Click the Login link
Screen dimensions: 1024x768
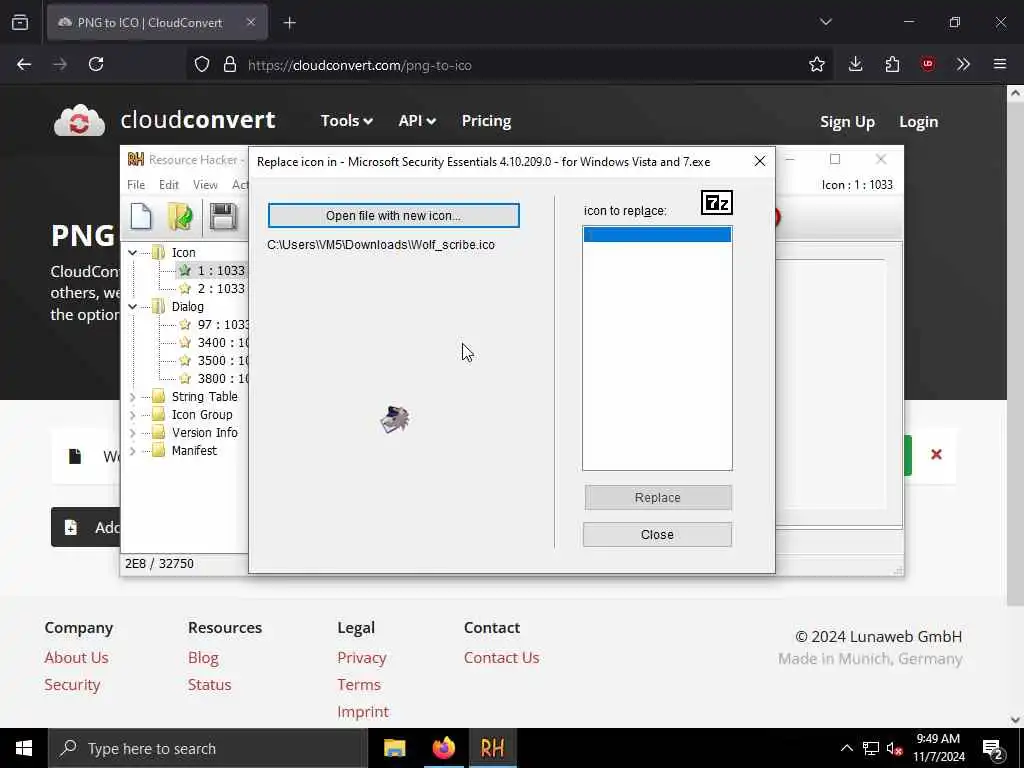click(918, 122)
